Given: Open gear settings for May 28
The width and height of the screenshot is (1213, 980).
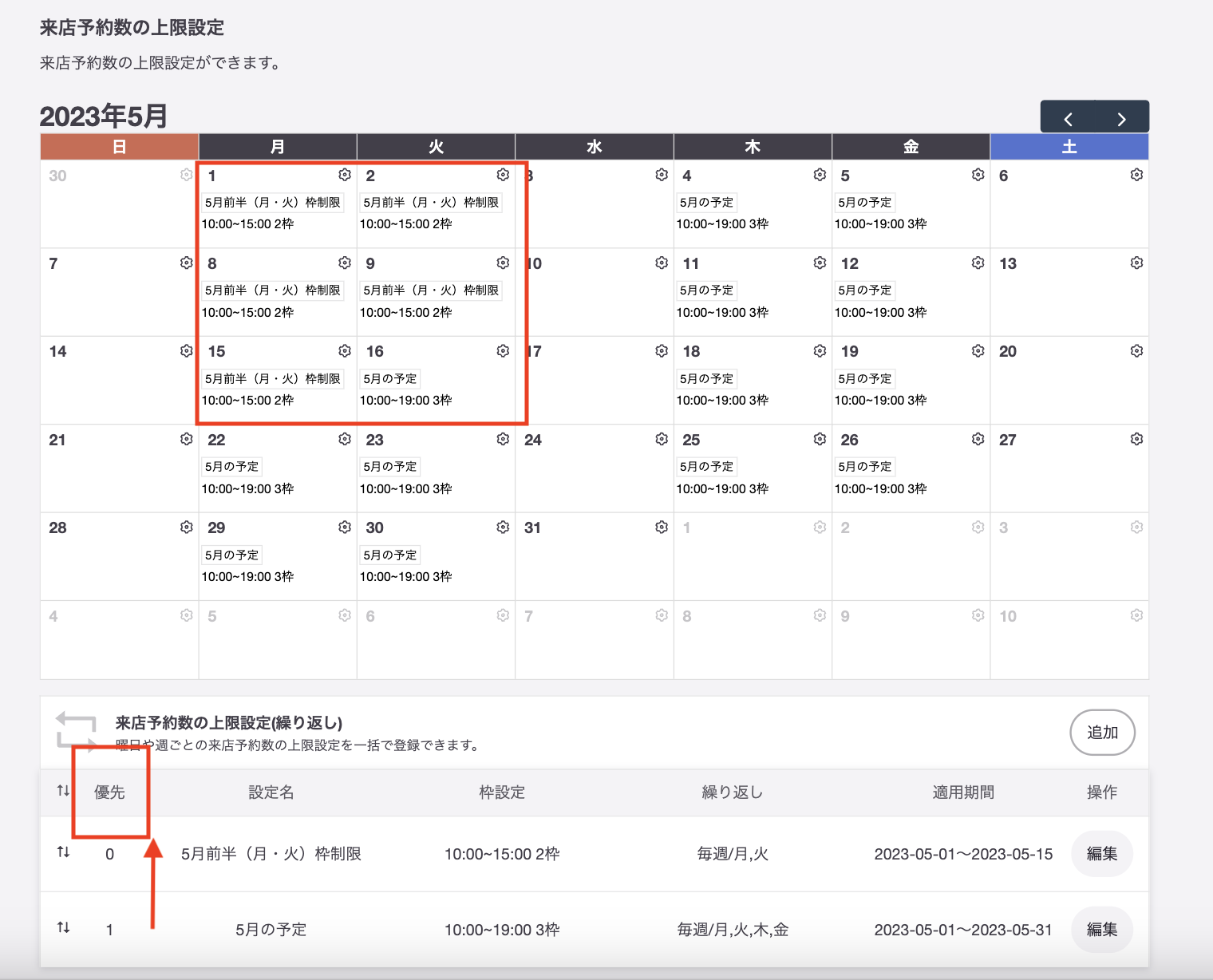Looking at the screenshot, I should tap(186, 527).
